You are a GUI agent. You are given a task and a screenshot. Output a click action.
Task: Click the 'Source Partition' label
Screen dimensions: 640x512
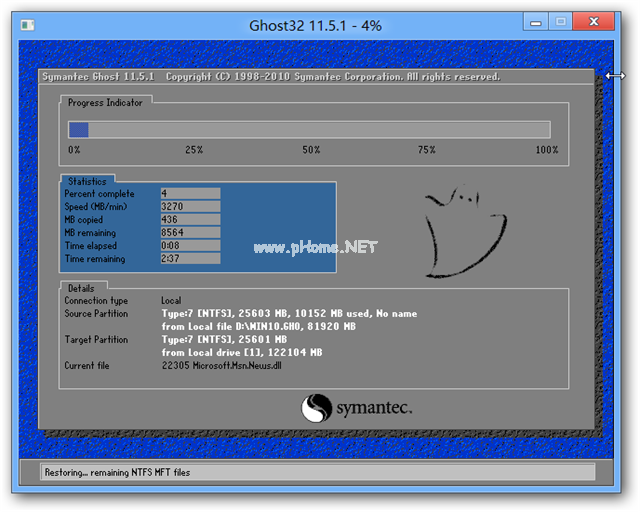96,314
